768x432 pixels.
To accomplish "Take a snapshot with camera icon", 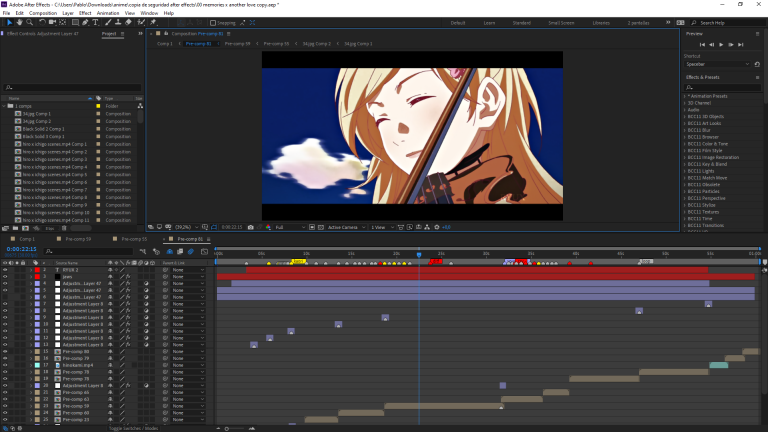I will point(251,227).
